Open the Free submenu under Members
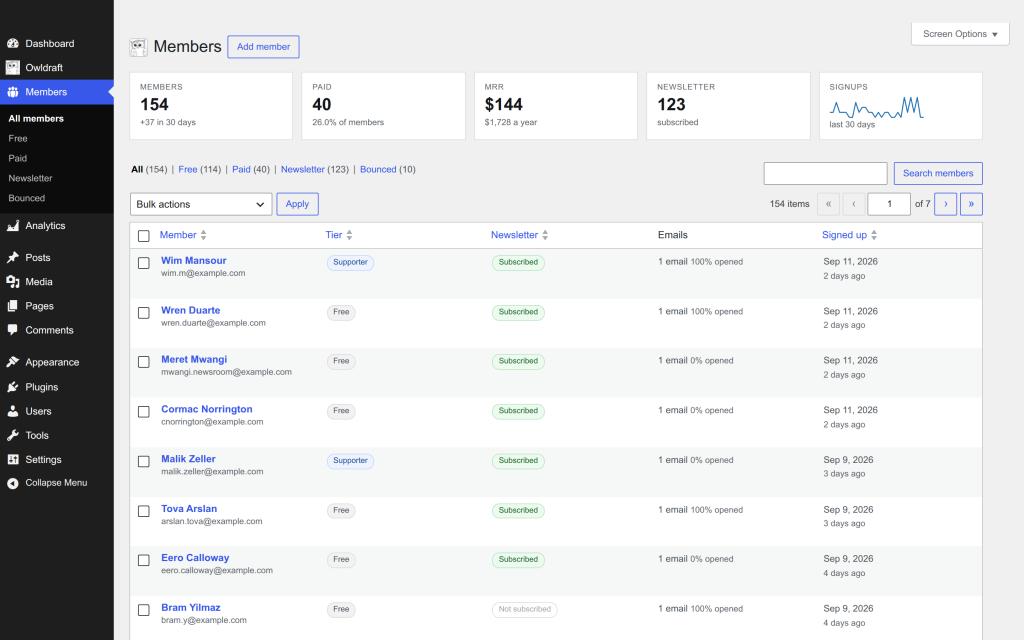Viewport: 1024px width, 640px height. pos(18,138)
